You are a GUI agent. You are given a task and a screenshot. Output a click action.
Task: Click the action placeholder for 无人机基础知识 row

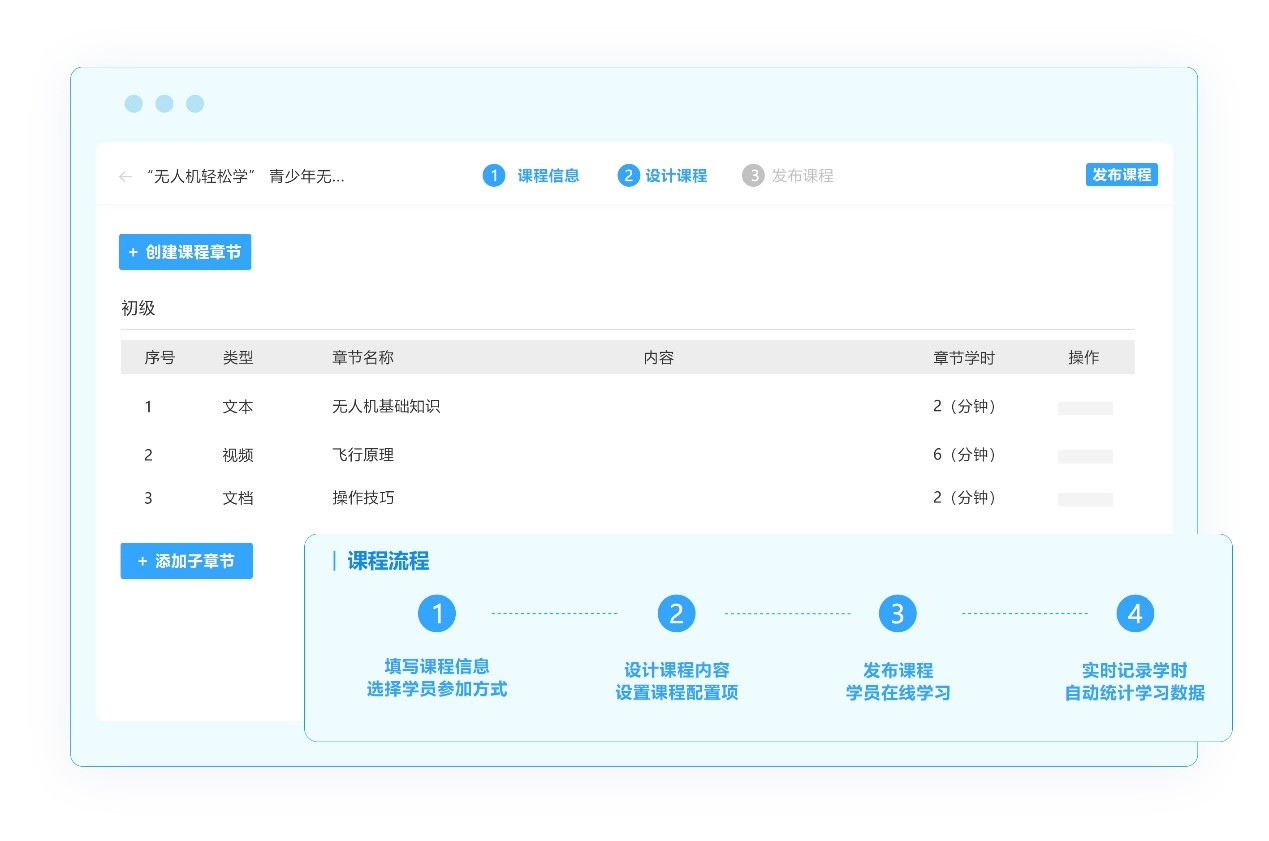(x=1085, y=408)
